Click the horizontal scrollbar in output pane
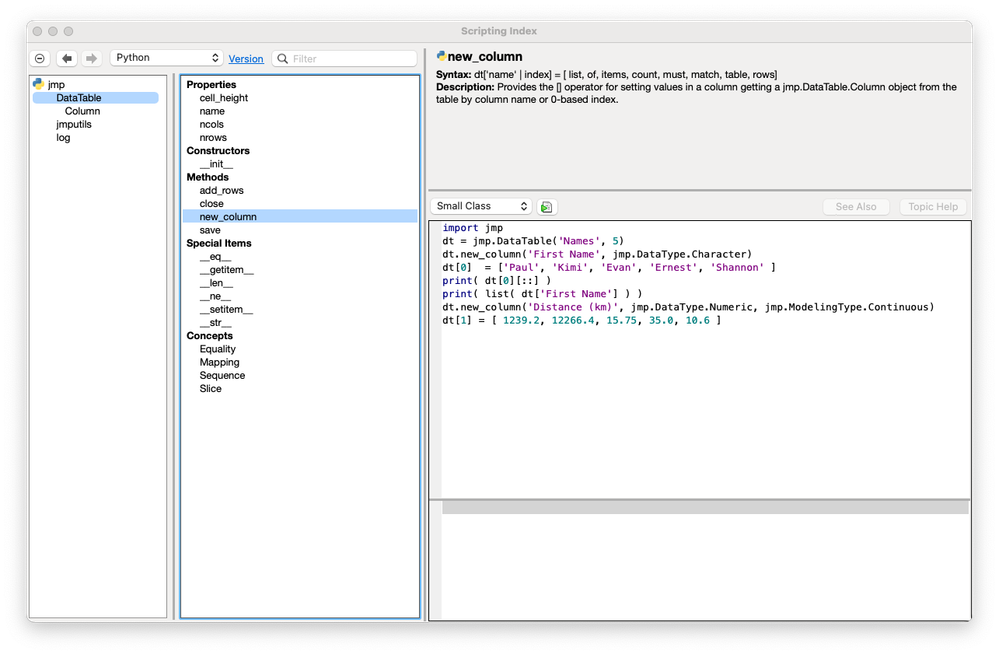This screenshot has height=655, width=999. pyautogui.click(x=705, y=508)
